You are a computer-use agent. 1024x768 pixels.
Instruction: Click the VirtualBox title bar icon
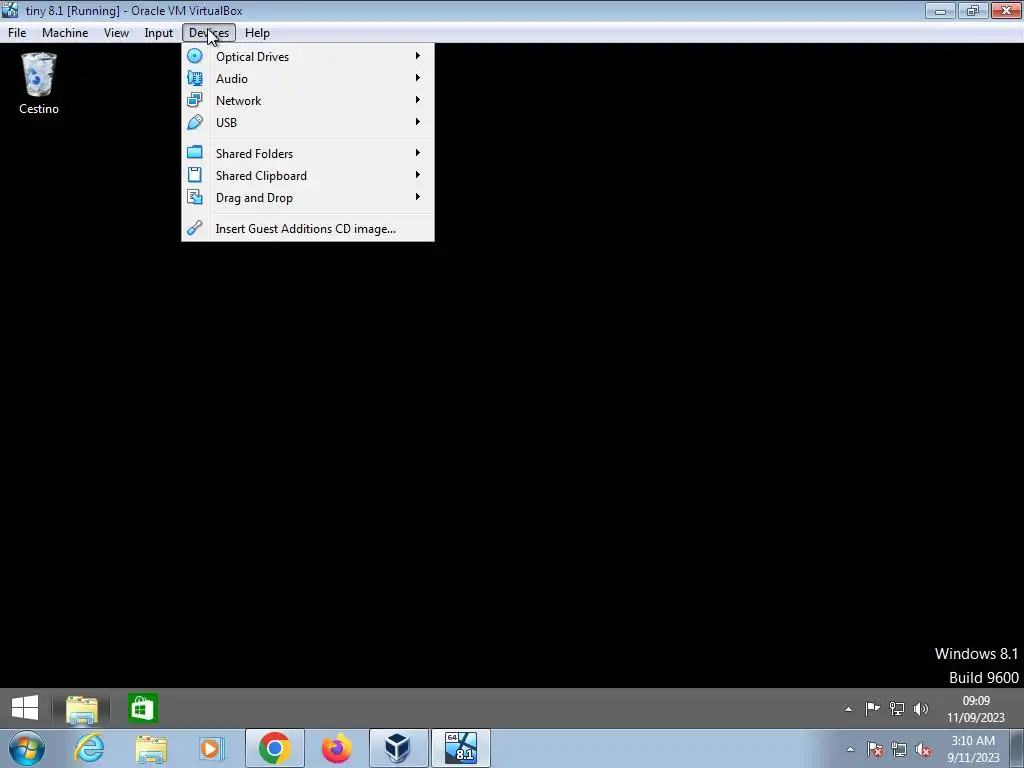point(10,10)
